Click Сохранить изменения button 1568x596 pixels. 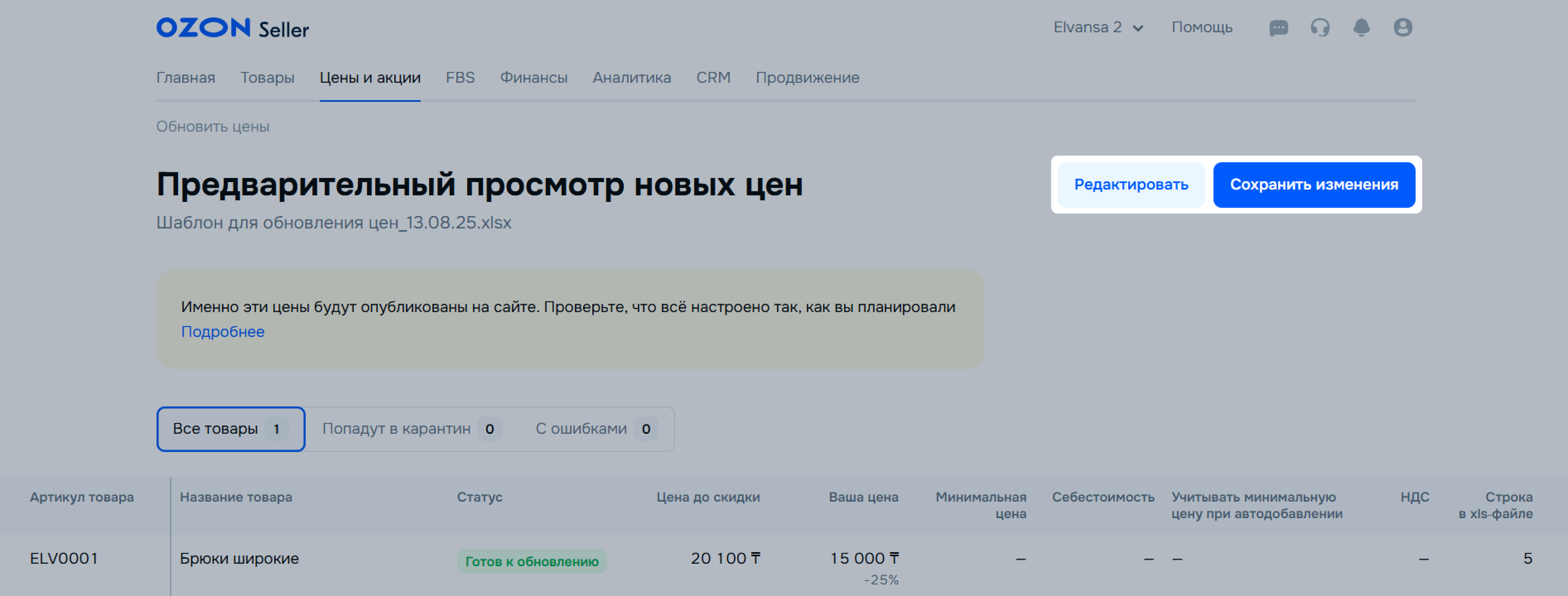pos(1314,185)
